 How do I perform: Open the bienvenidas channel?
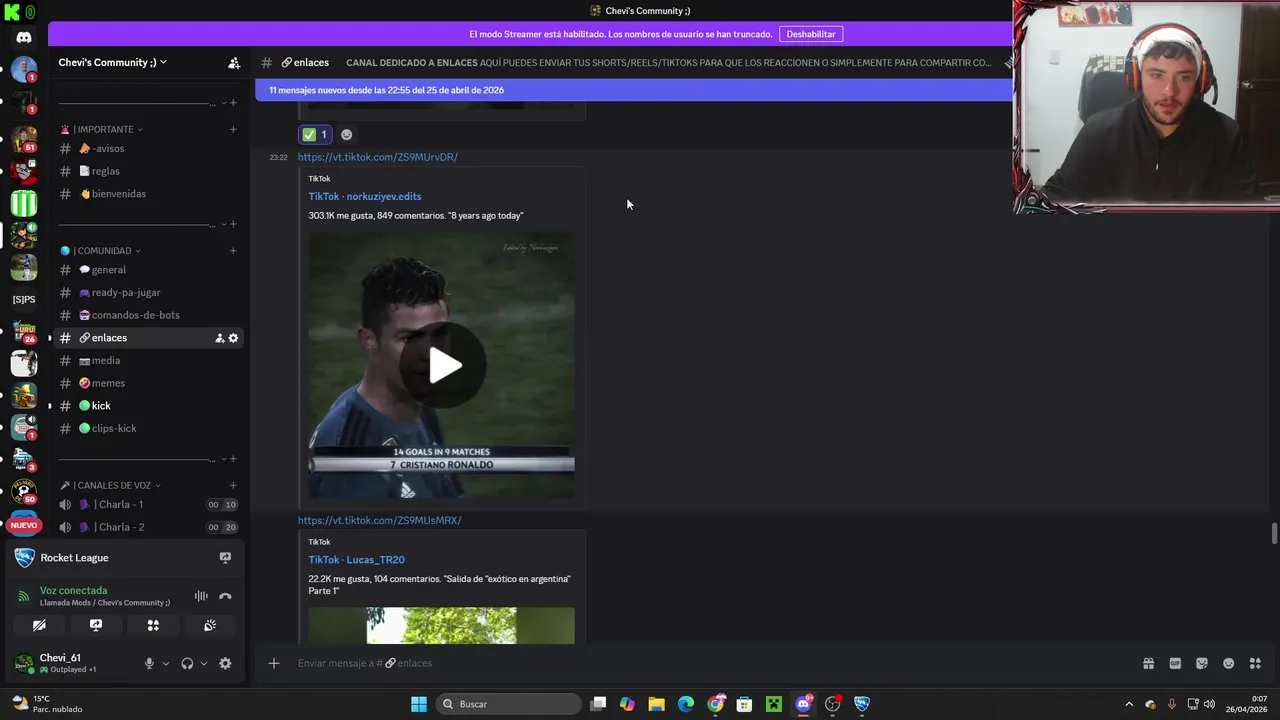pyautogui.click(x=148, y=193)
